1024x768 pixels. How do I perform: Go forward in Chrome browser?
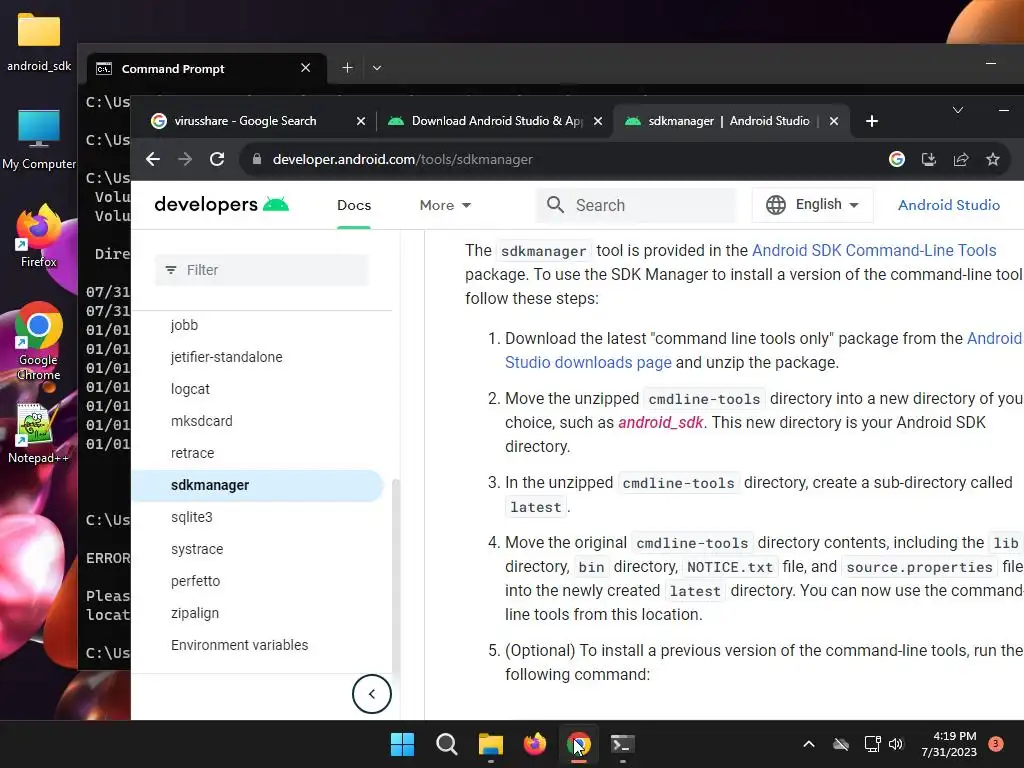tap(185, 159)
